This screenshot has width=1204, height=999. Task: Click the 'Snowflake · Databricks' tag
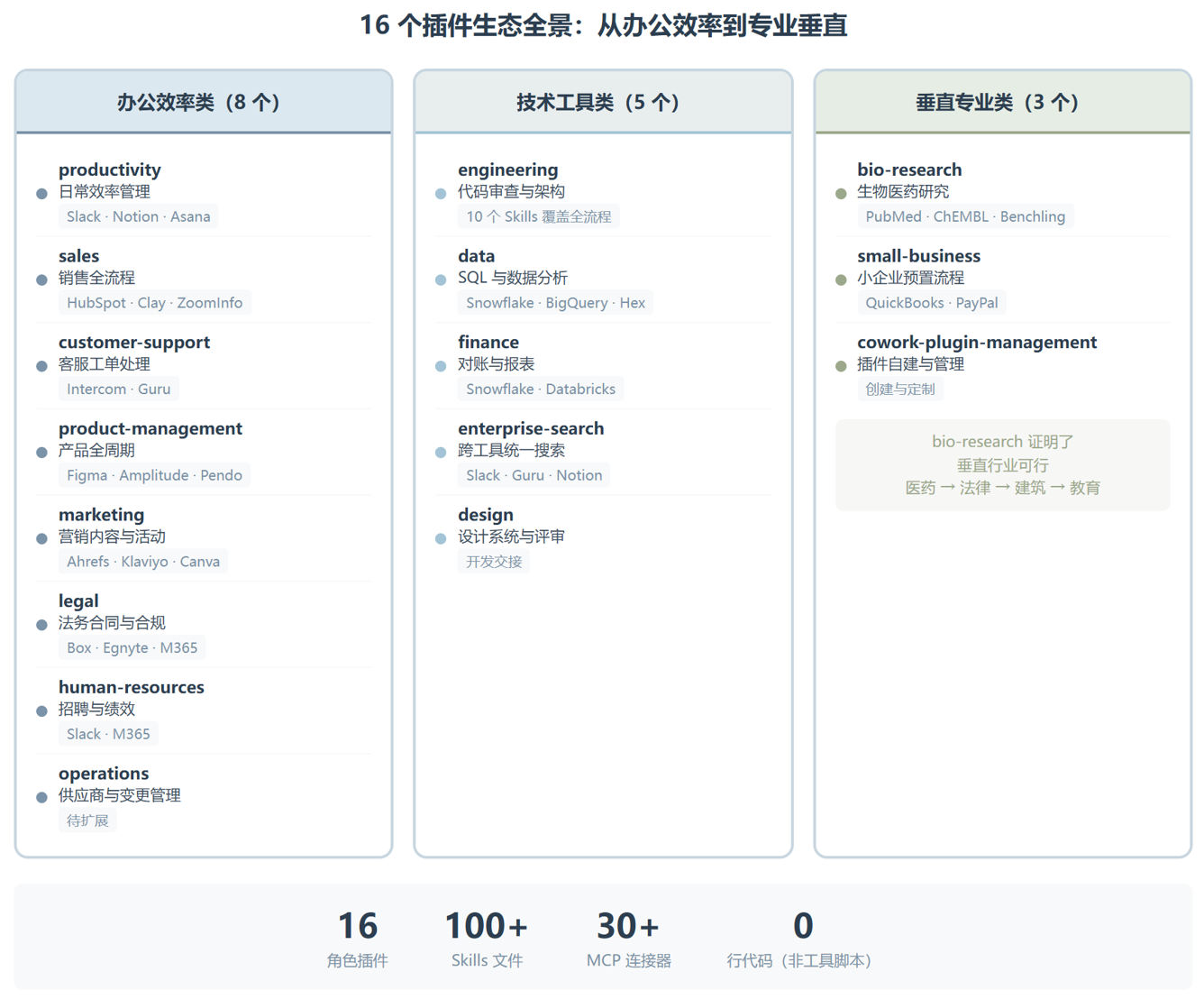point(541,390)
